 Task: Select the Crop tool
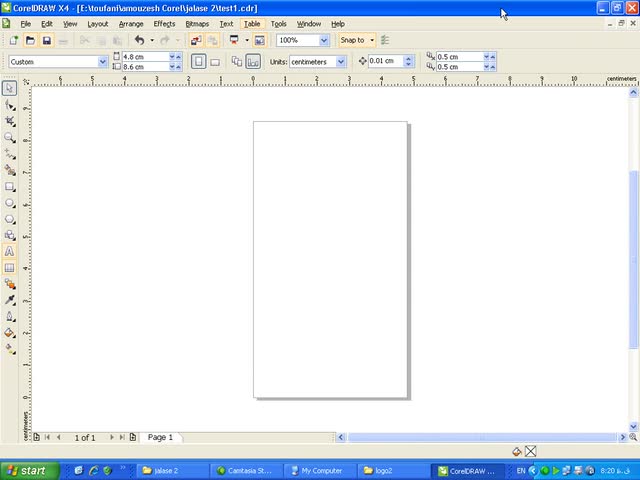coord(9,121)
